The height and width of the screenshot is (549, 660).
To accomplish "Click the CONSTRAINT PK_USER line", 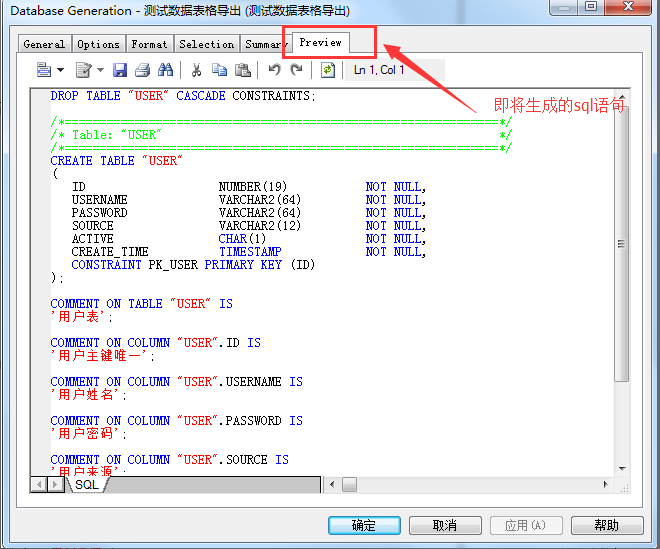I will (193, 265).
